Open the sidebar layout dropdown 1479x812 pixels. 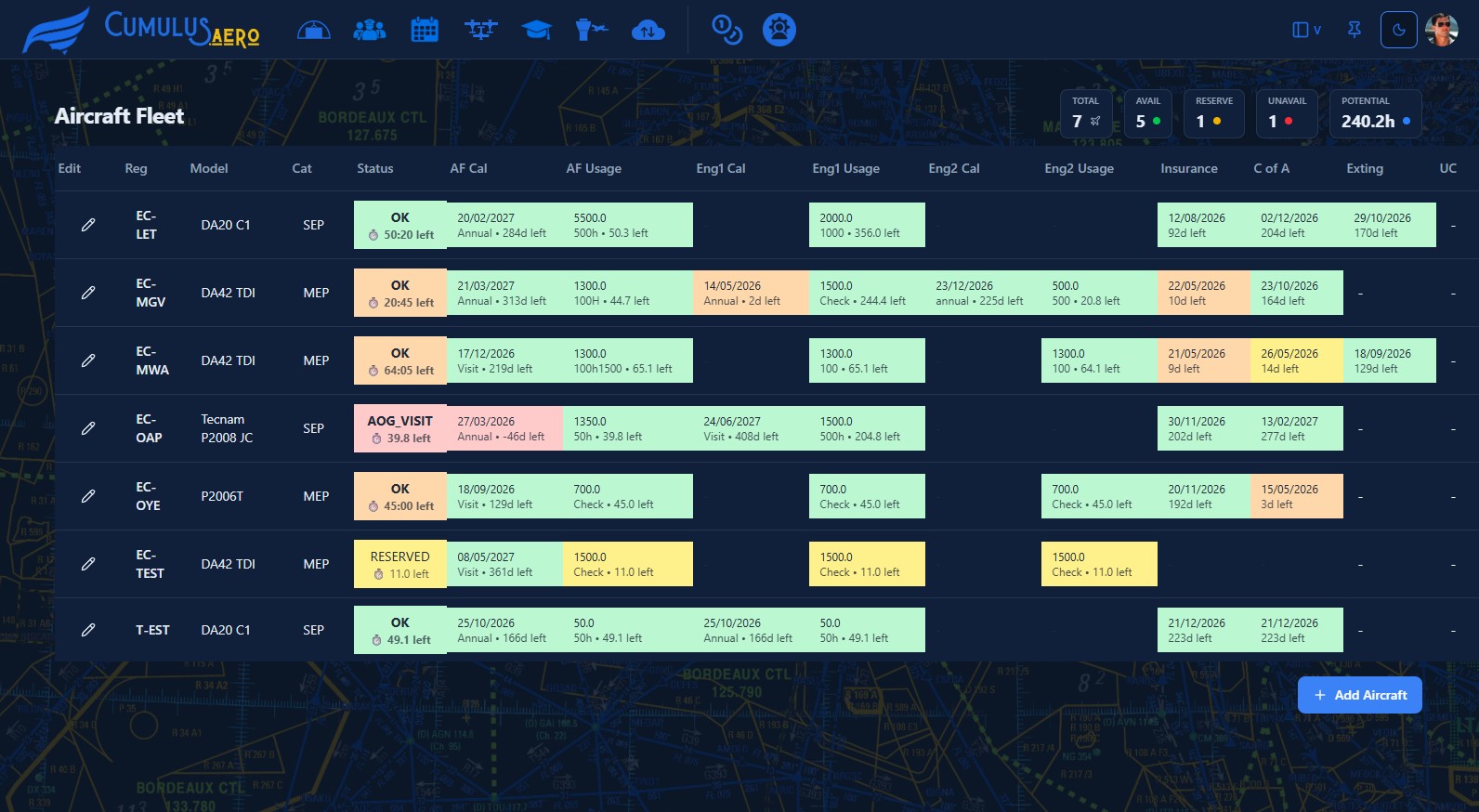(1306, 30)
